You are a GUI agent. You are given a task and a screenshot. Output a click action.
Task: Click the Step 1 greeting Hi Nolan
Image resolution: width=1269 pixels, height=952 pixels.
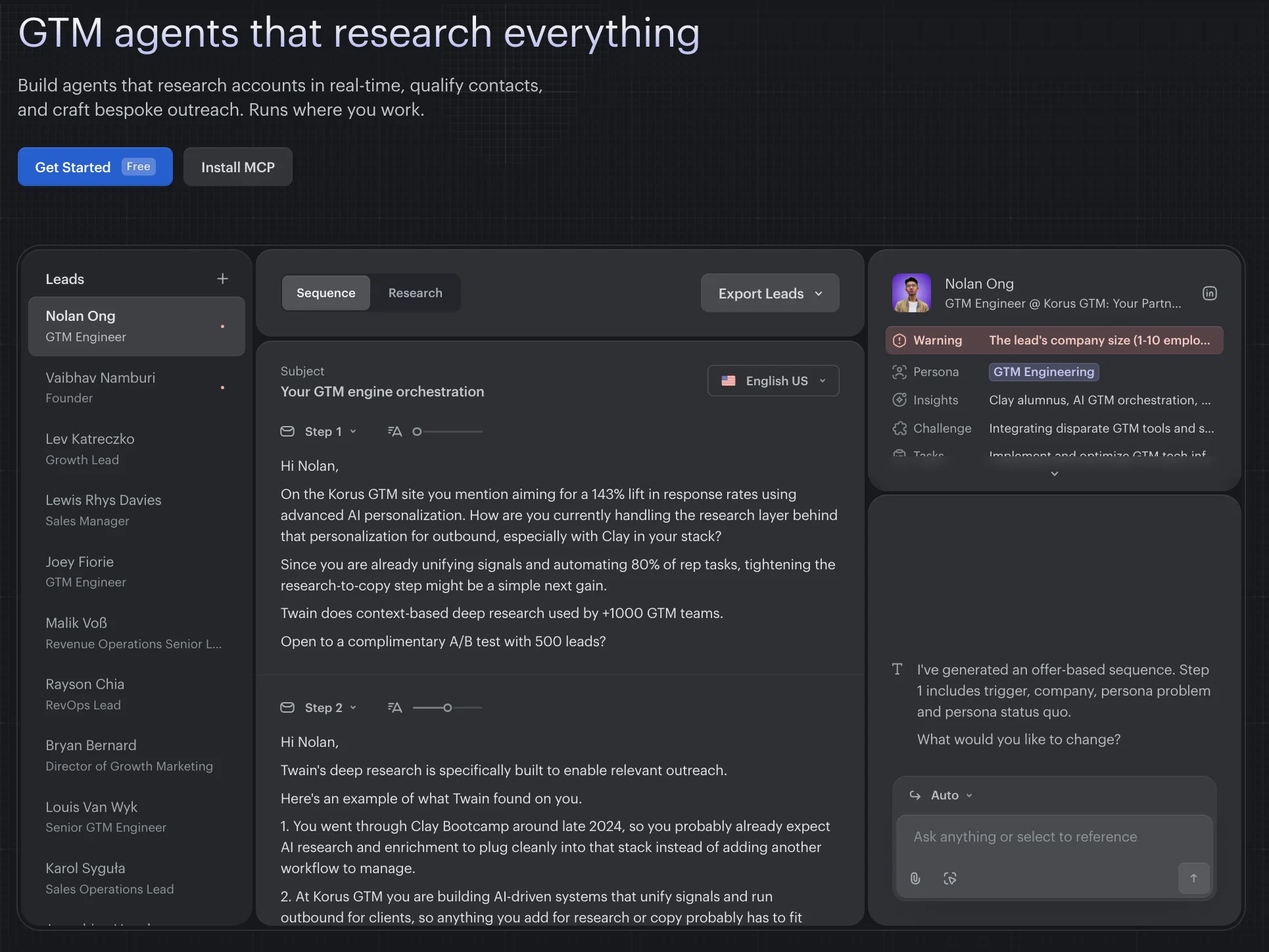pyautogui.click(x=310, y=466)
